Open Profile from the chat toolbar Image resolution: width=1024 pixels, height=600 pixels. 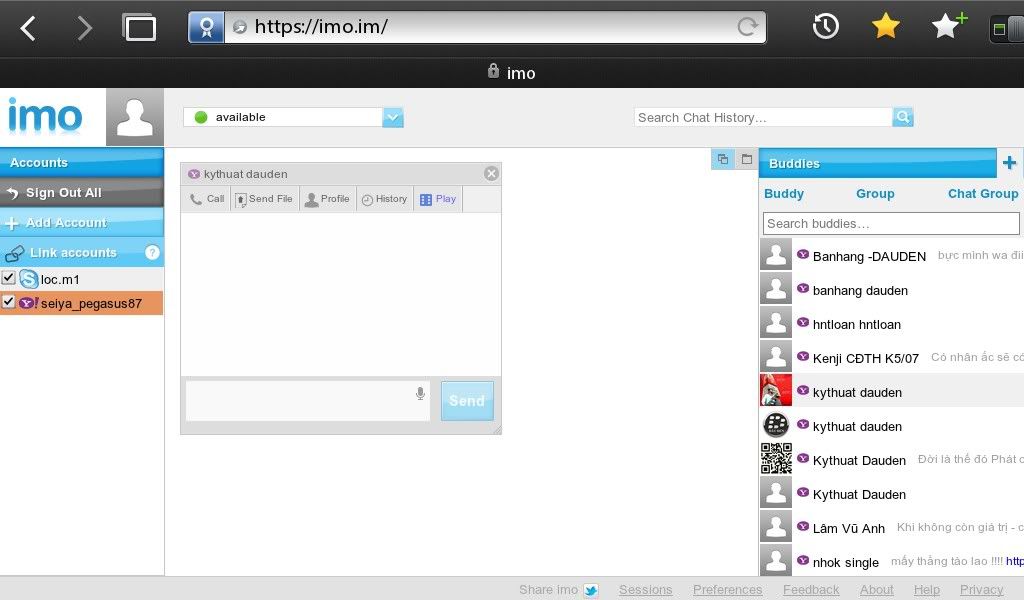(327, 199)
